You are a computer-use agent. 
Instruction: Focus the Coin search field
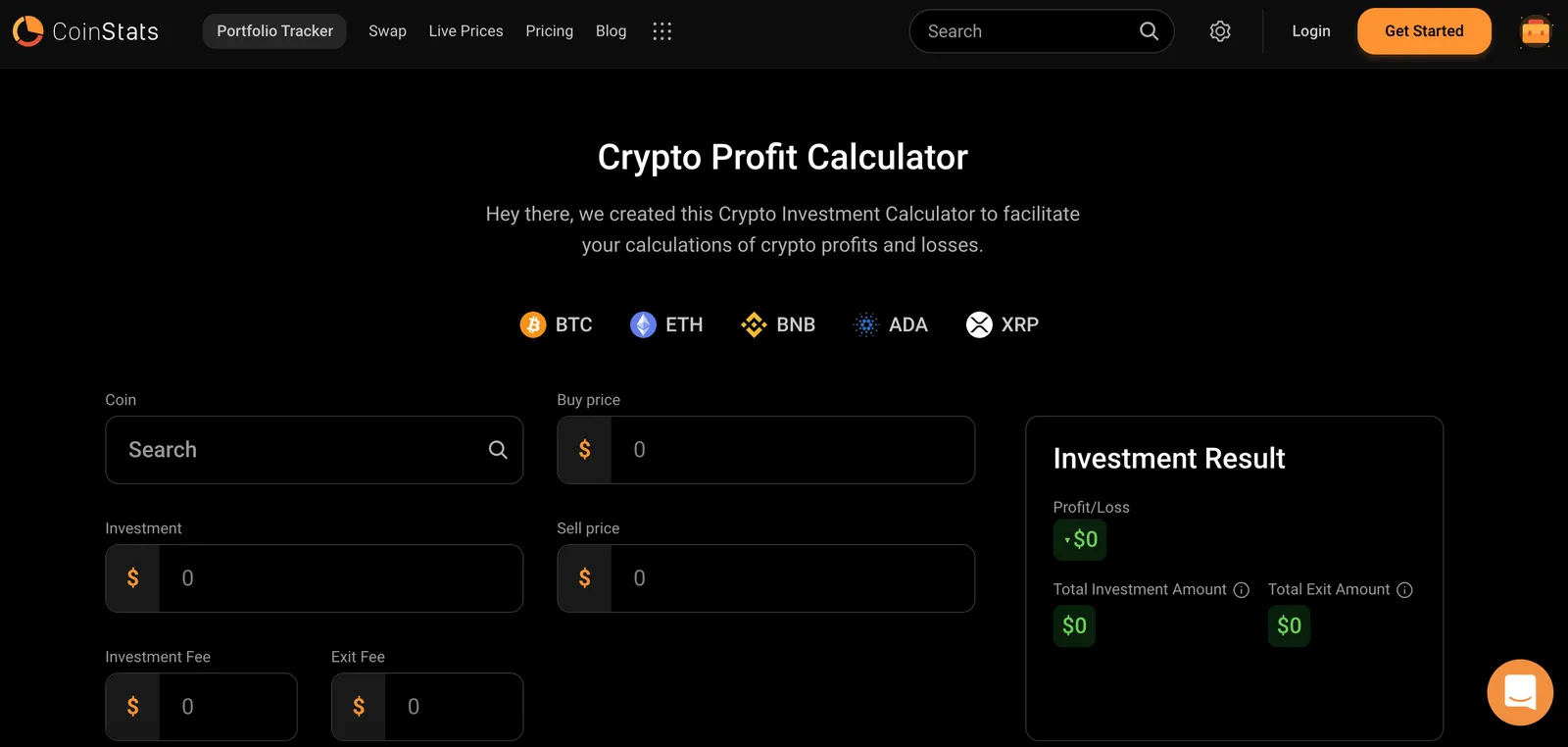tap(314, 450)
